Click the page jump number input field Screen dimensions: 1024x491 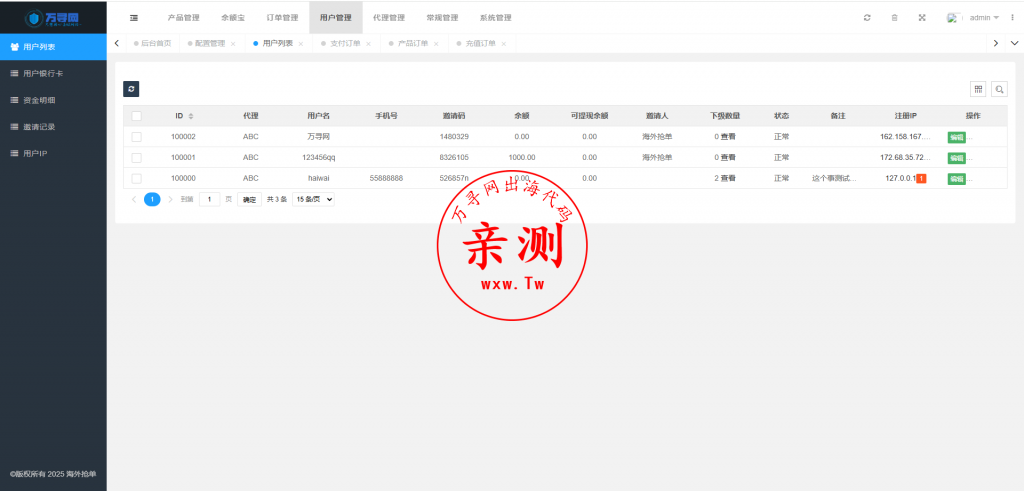(x=210, y=199)
